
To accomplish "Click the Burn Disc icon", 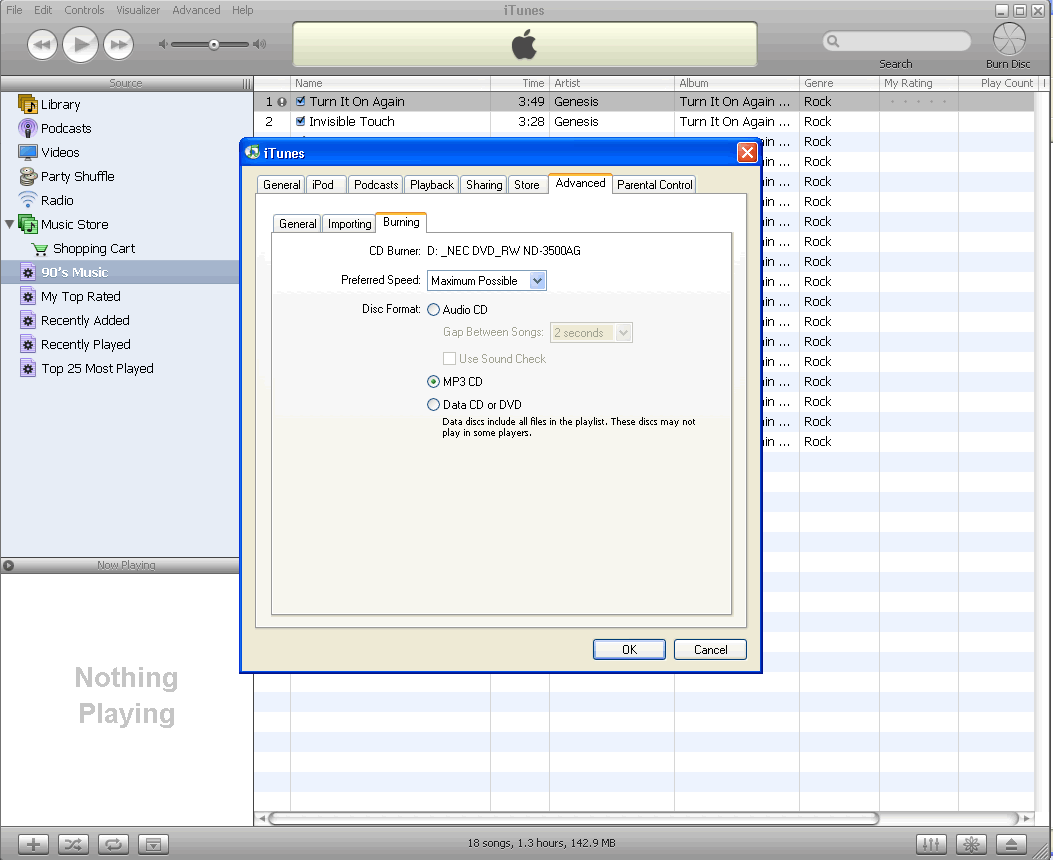I will (x=1009, y=39).
